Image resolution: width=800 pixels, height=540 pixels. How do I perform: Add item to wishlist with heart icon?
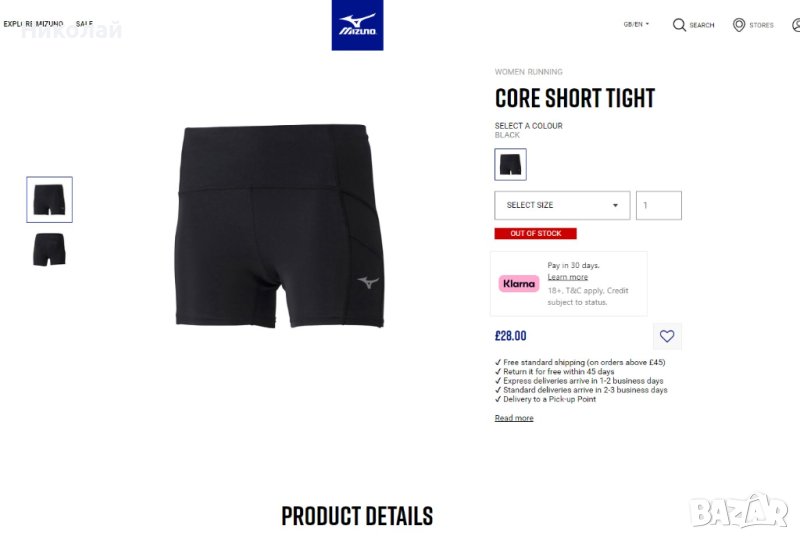point(667,336)
